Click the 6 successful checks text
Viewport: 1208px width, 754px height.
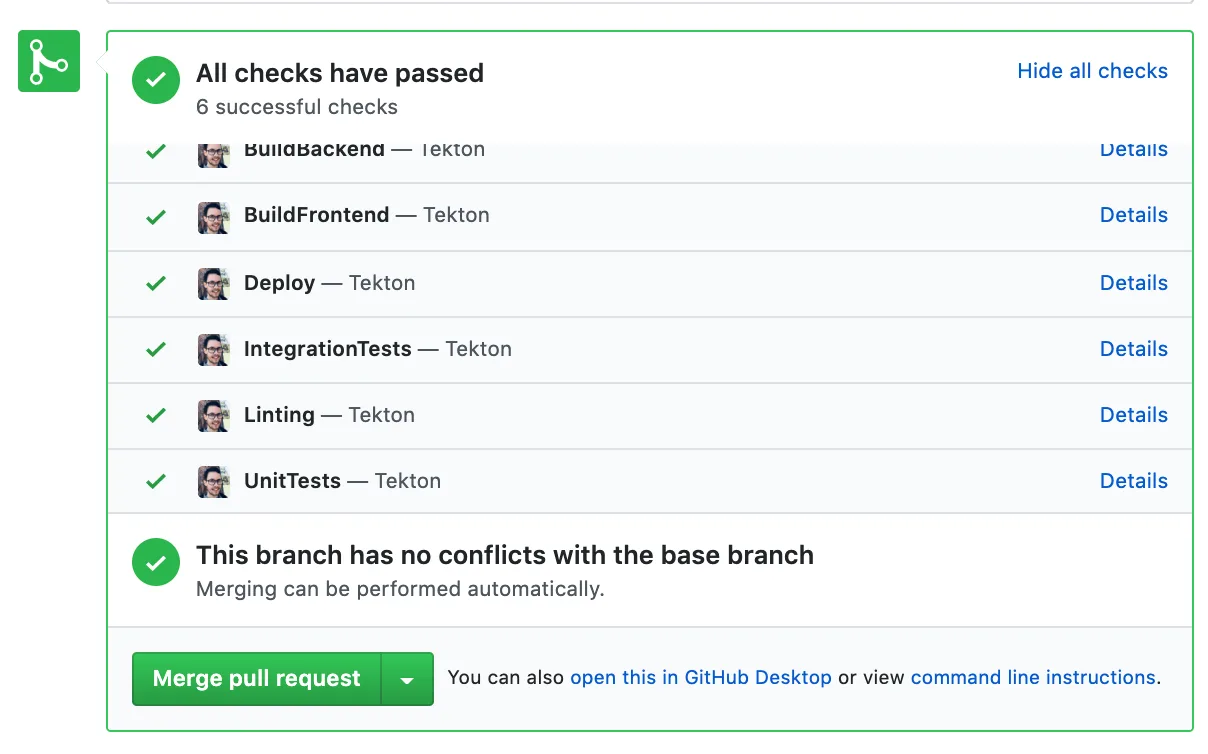[x=297, y=107]
